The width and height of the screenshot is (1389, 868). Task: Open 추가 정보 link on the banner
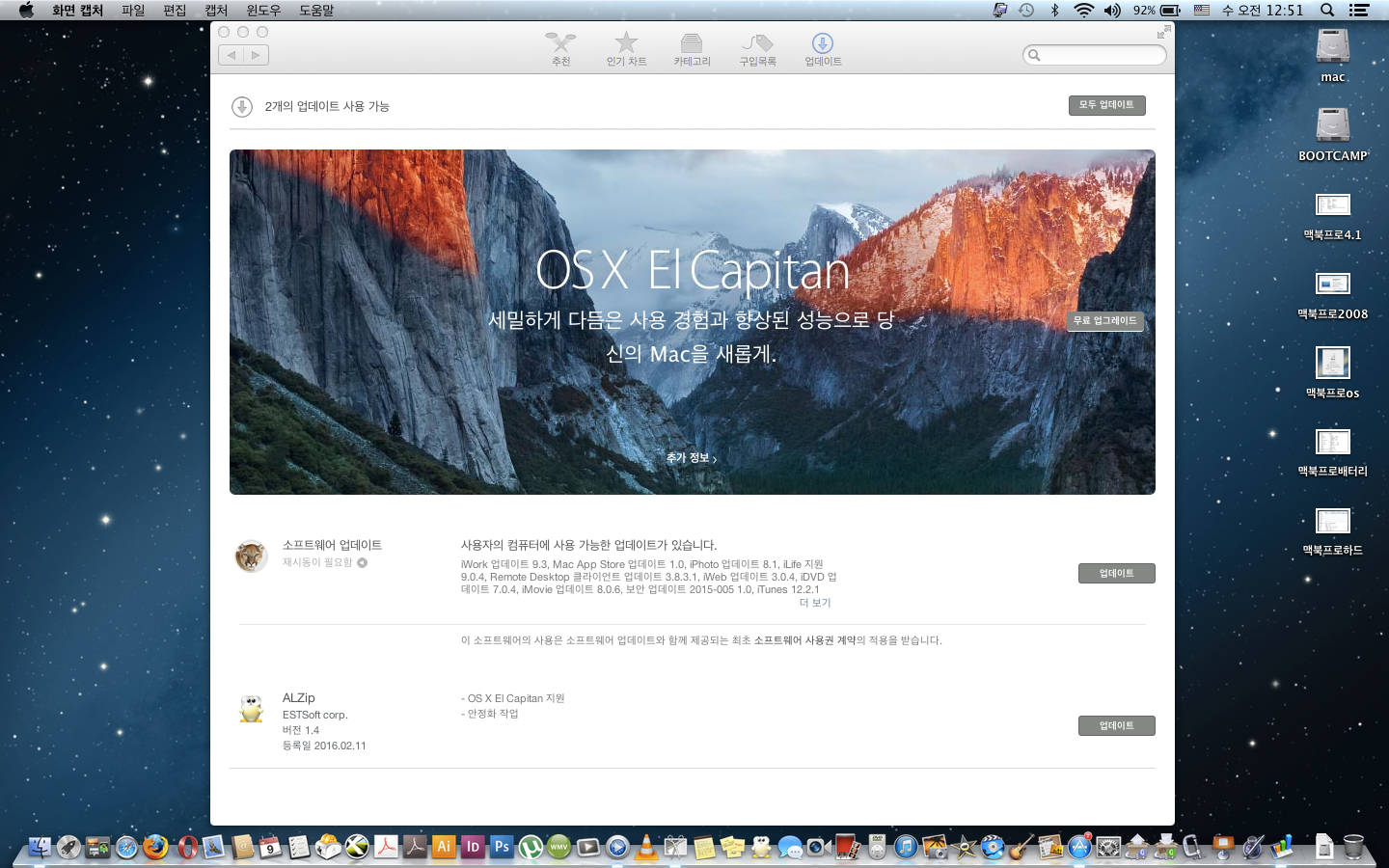click(x=691, y=458)
